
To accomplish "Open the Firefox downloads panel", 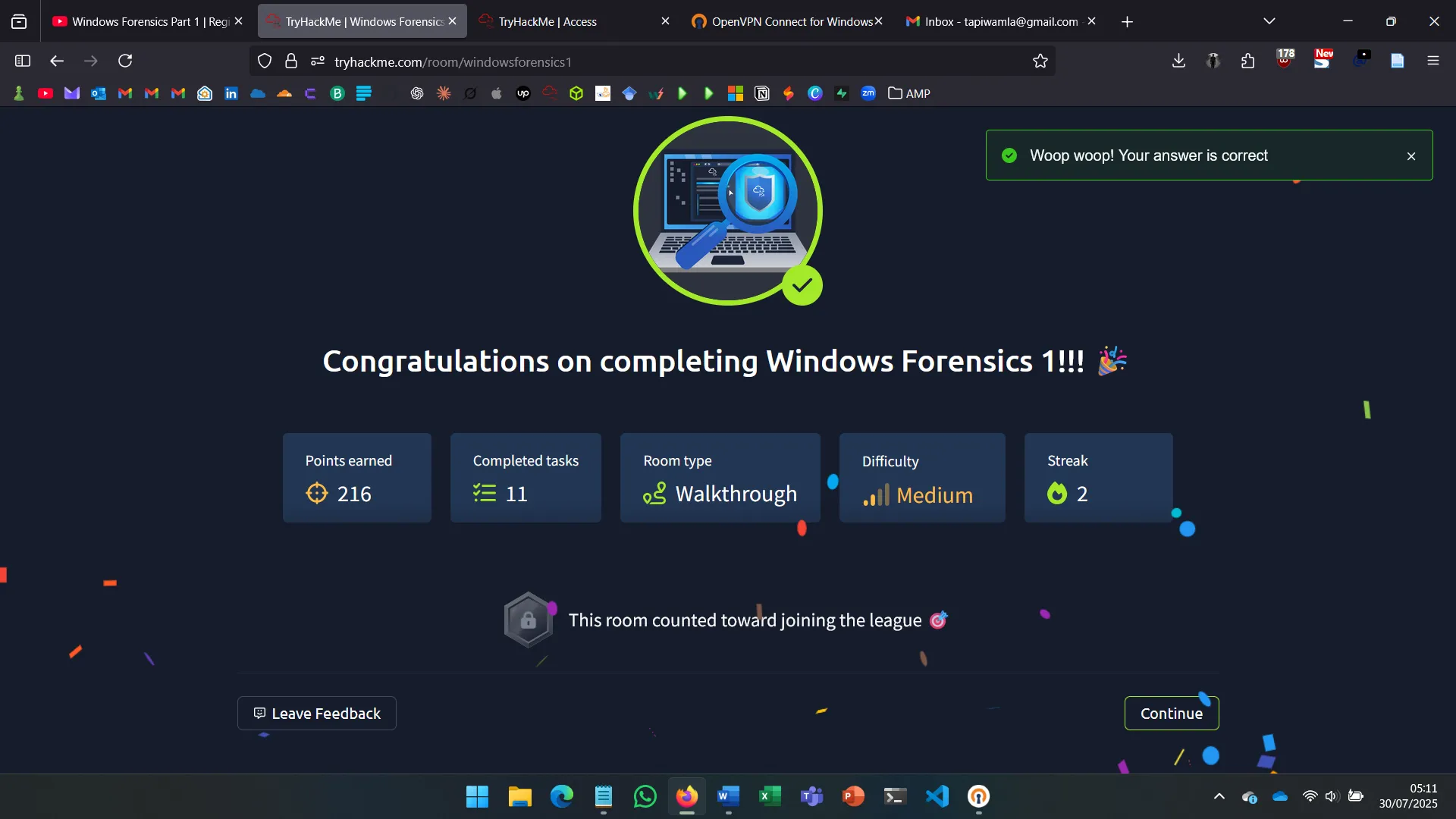I will click(1178, 61).
